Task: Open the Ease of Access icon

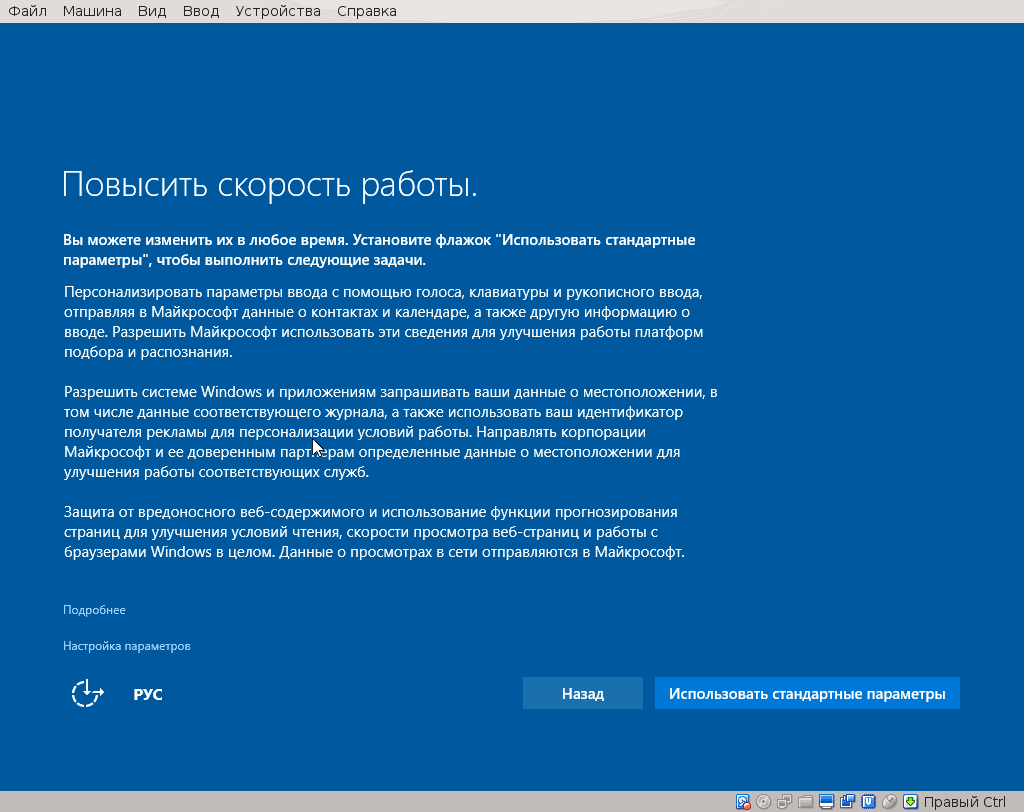Action: tap(88, 693)
